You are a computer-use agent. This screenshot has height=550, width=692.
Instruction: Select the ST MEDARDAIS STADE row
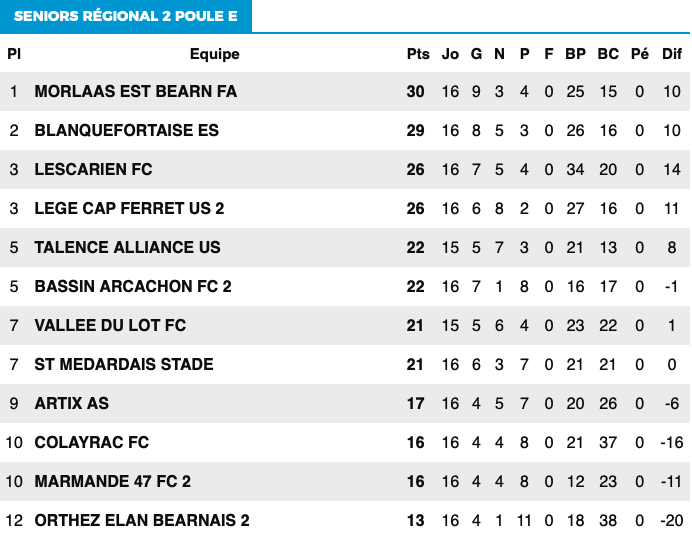345,364
